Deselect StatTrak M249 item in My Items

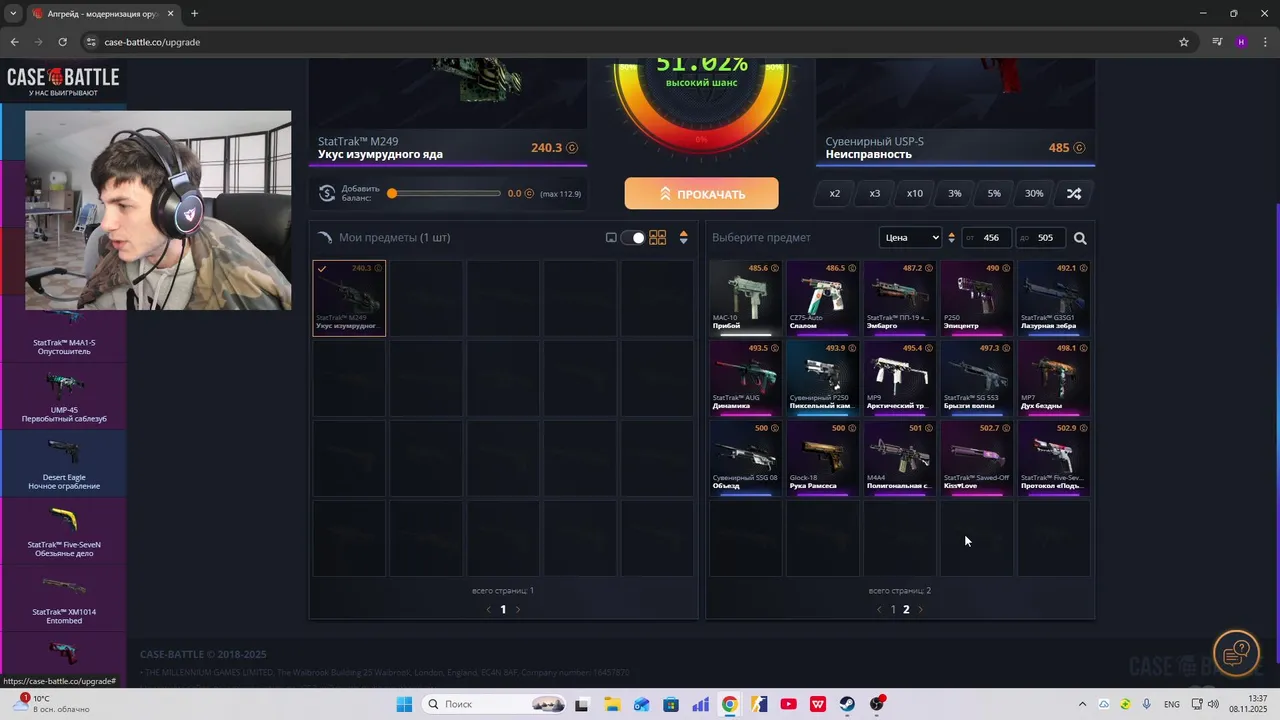[x=349, y=298]
